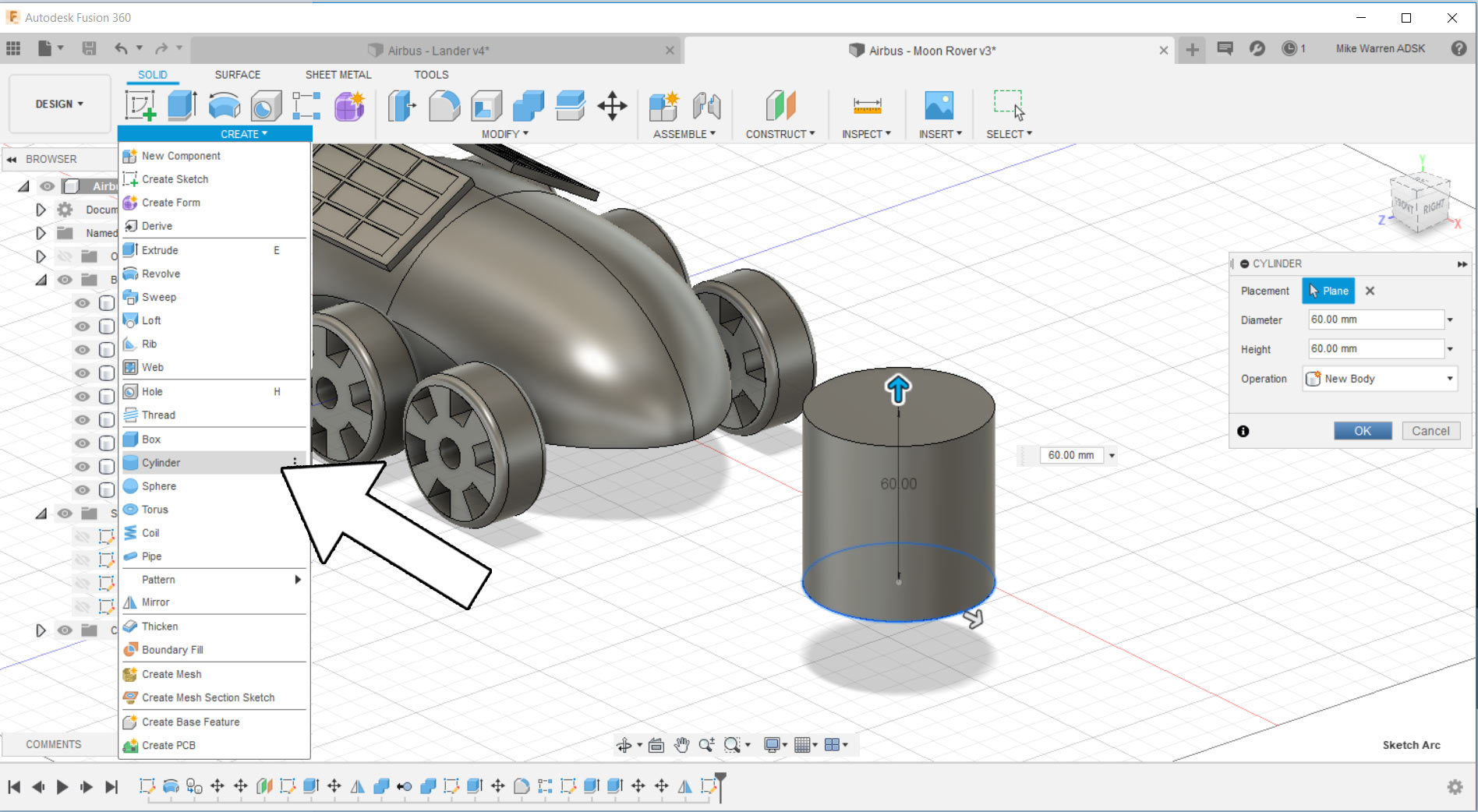The height and width of the screenshot is (812, 1478).
Task: Expand the Named Views tree node
Action: [x=41, y=233]
